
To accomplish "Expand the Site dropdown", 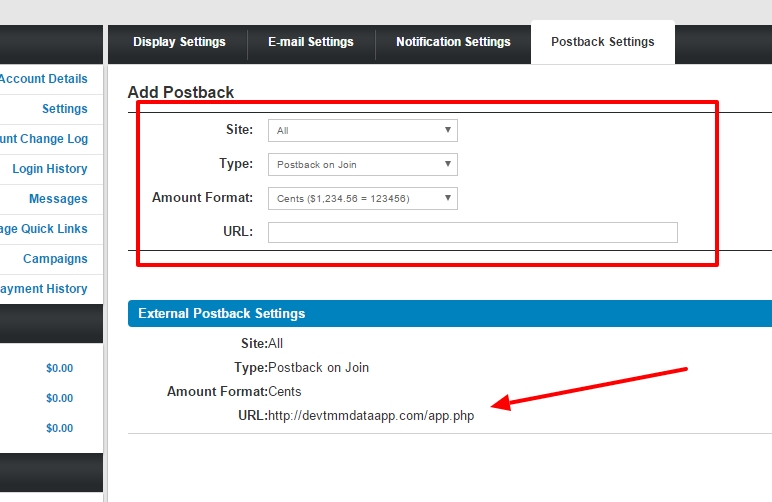I will coord(362,130).
